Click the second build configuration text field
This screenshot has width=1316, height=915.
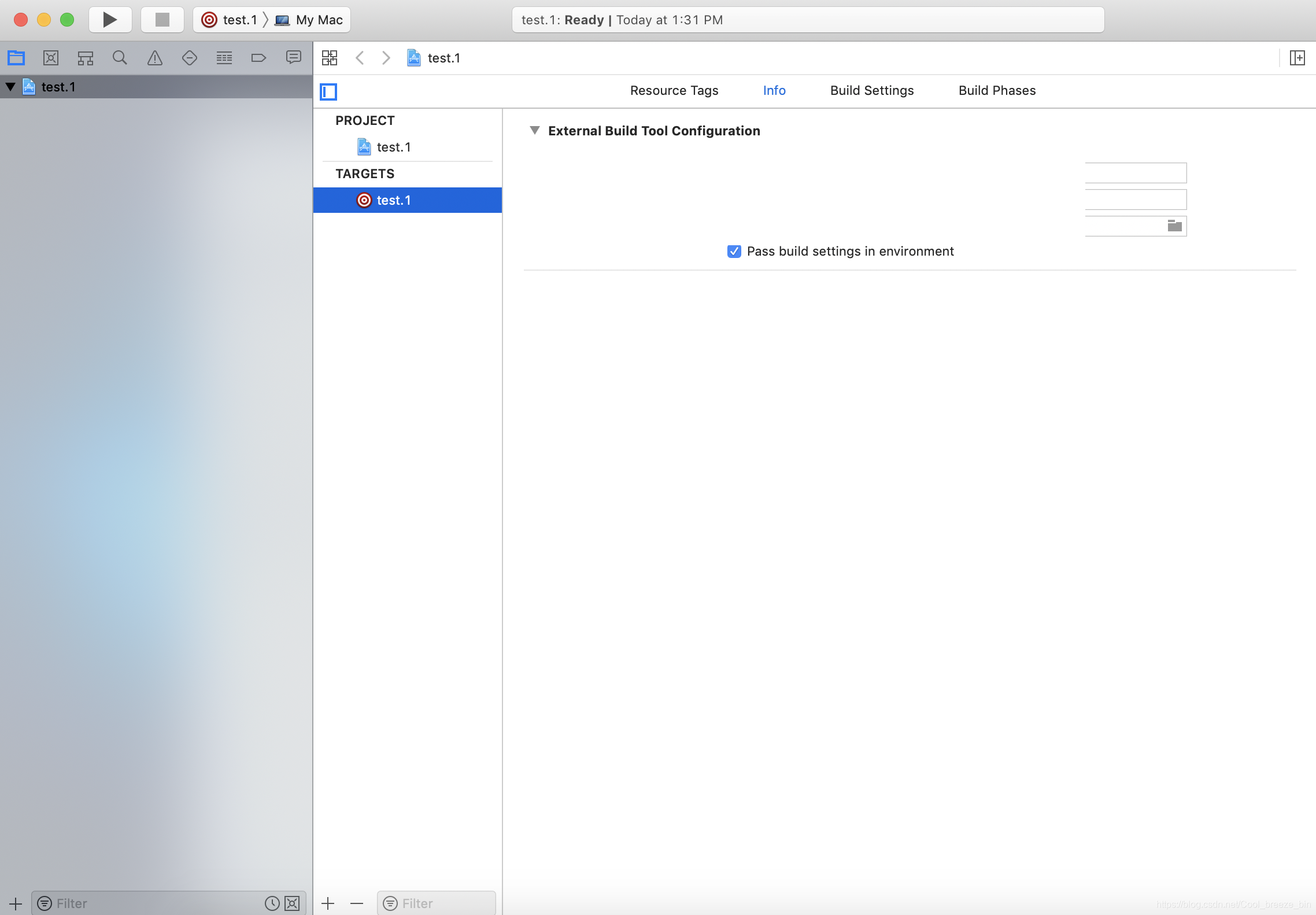tap(1136, 200)
